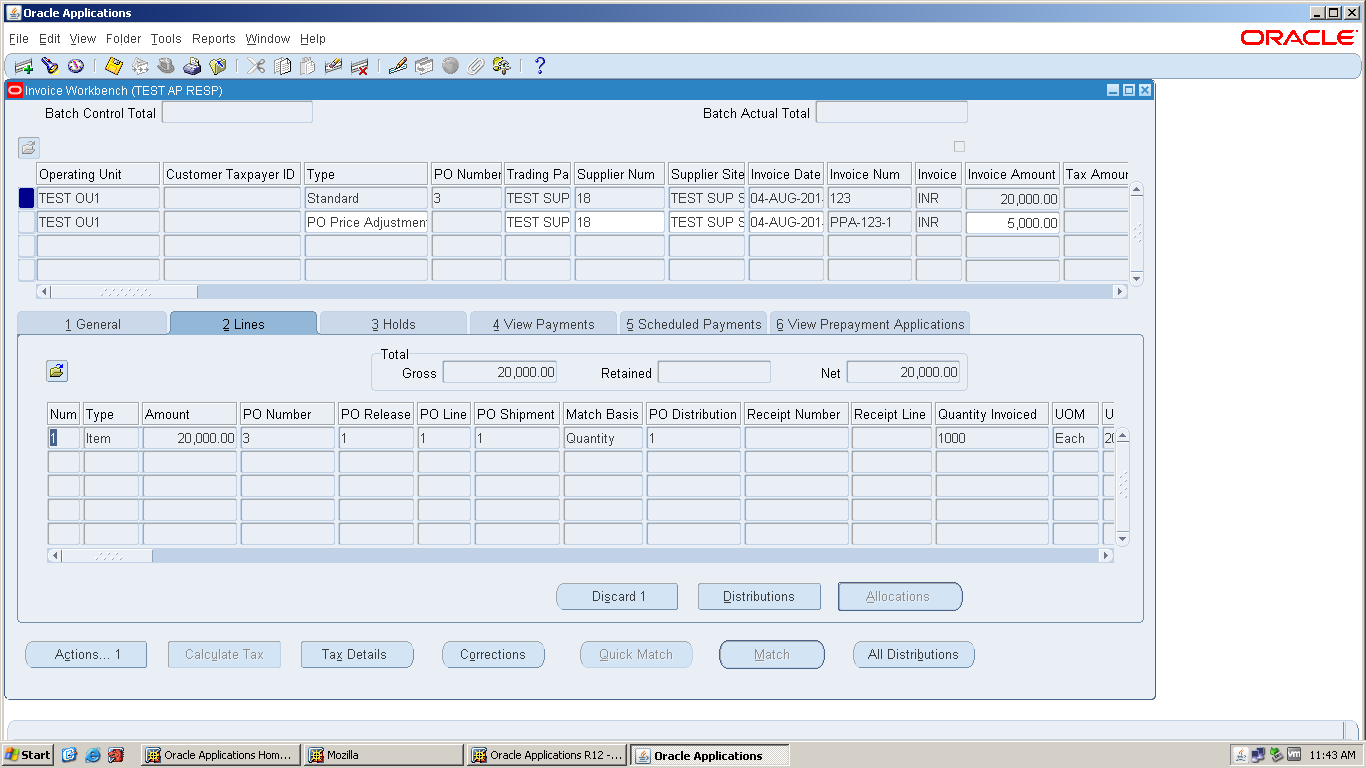1366x768 pixels.
Task: Click the Print toolbar icon
Action: [x=192, y=66]
